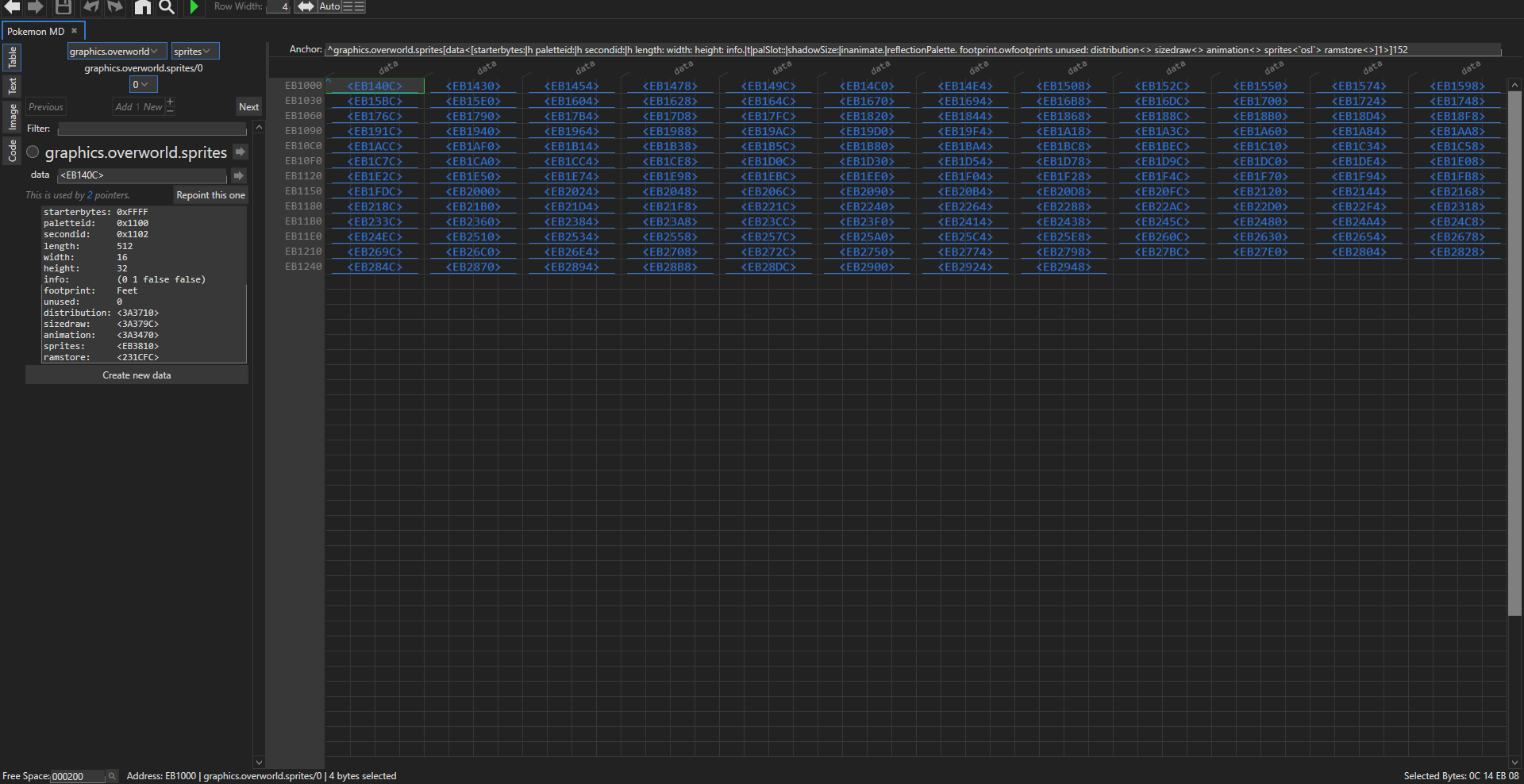Toggle Auto row width
The height and width of the screenshot is (784, 1524).
click(x=329, y=6)
